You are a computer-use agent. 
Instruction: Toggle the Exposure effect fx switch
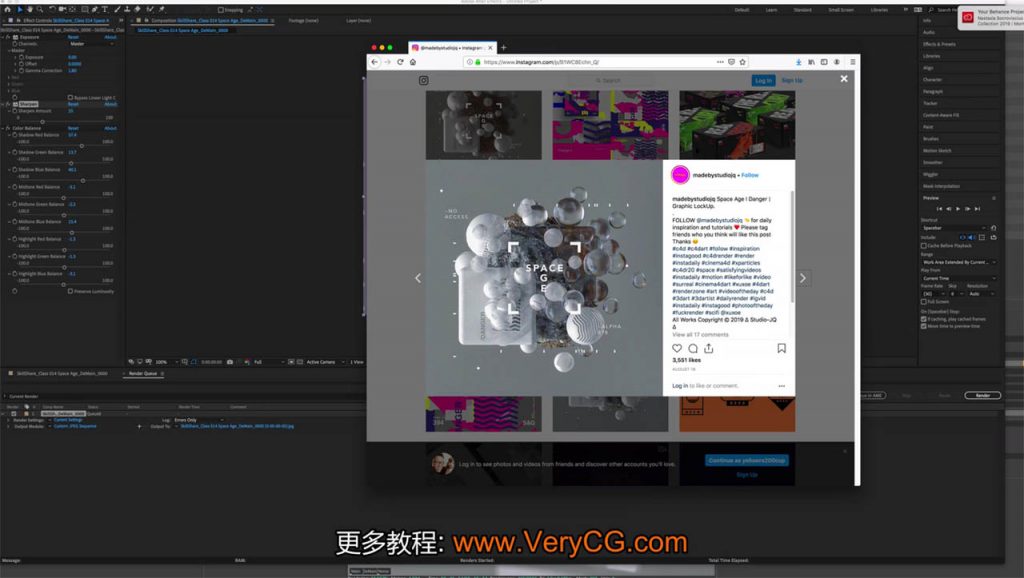pos(8,37)
